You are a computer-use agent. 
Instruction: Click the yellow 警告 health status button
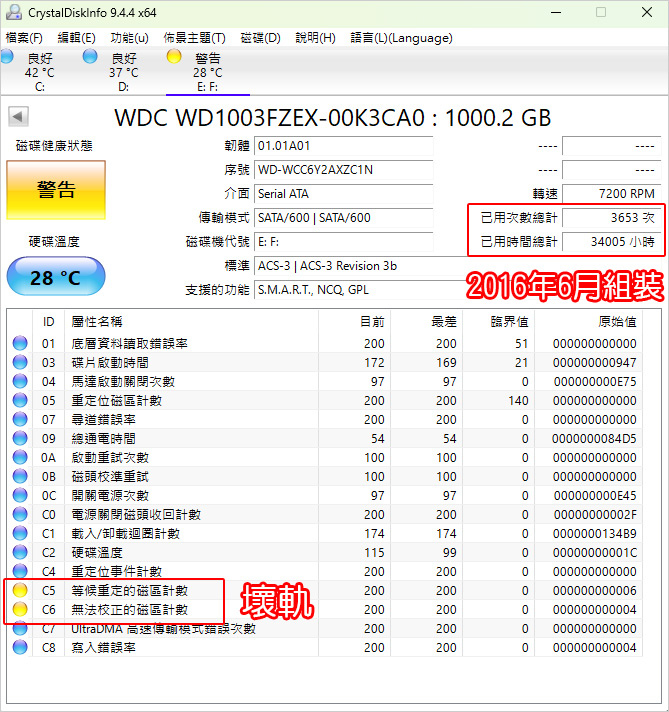[x=56, y=190]
